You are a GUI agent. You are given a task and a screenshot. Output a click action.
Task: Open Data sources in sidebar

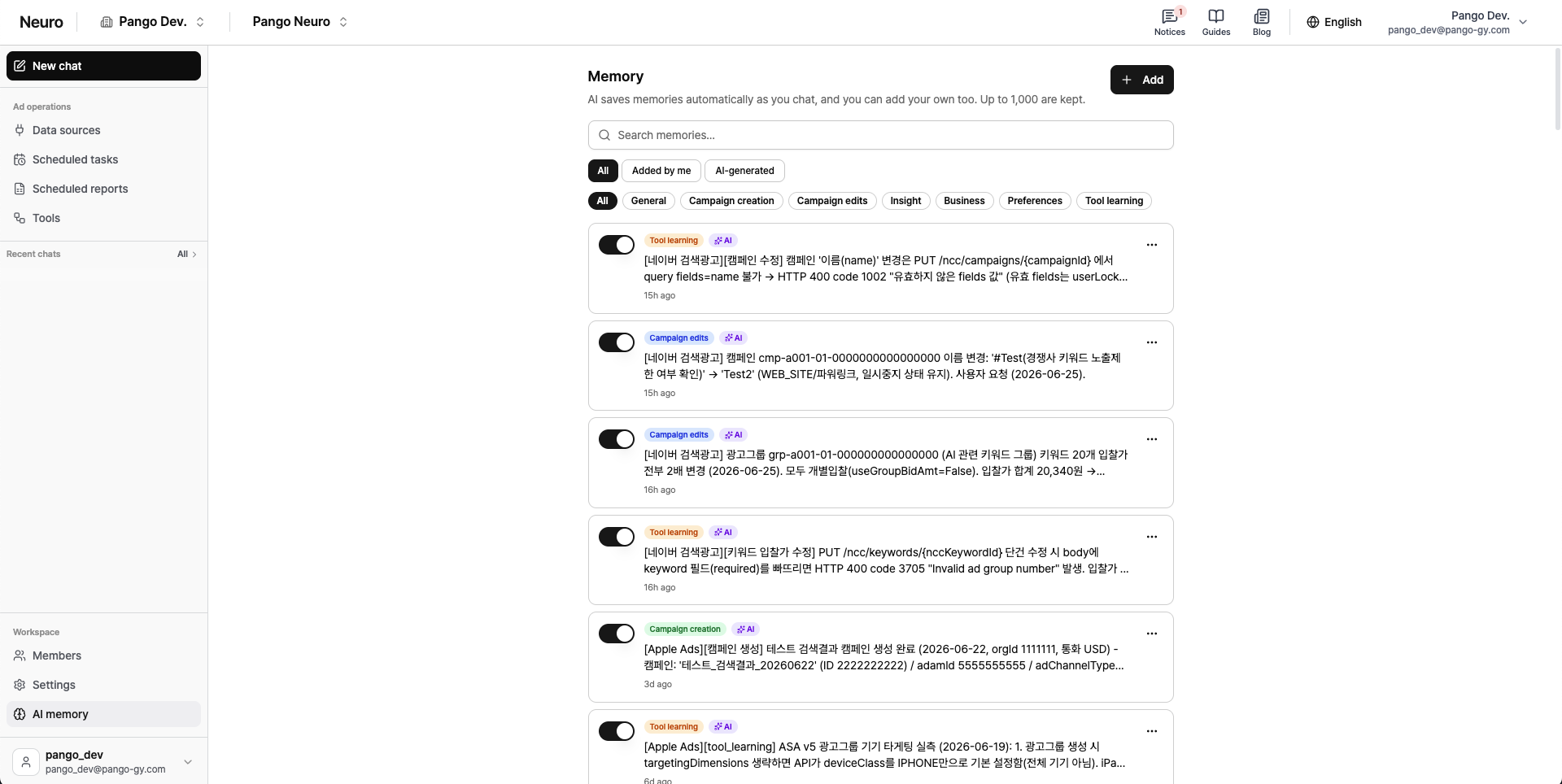pos(103,130)
